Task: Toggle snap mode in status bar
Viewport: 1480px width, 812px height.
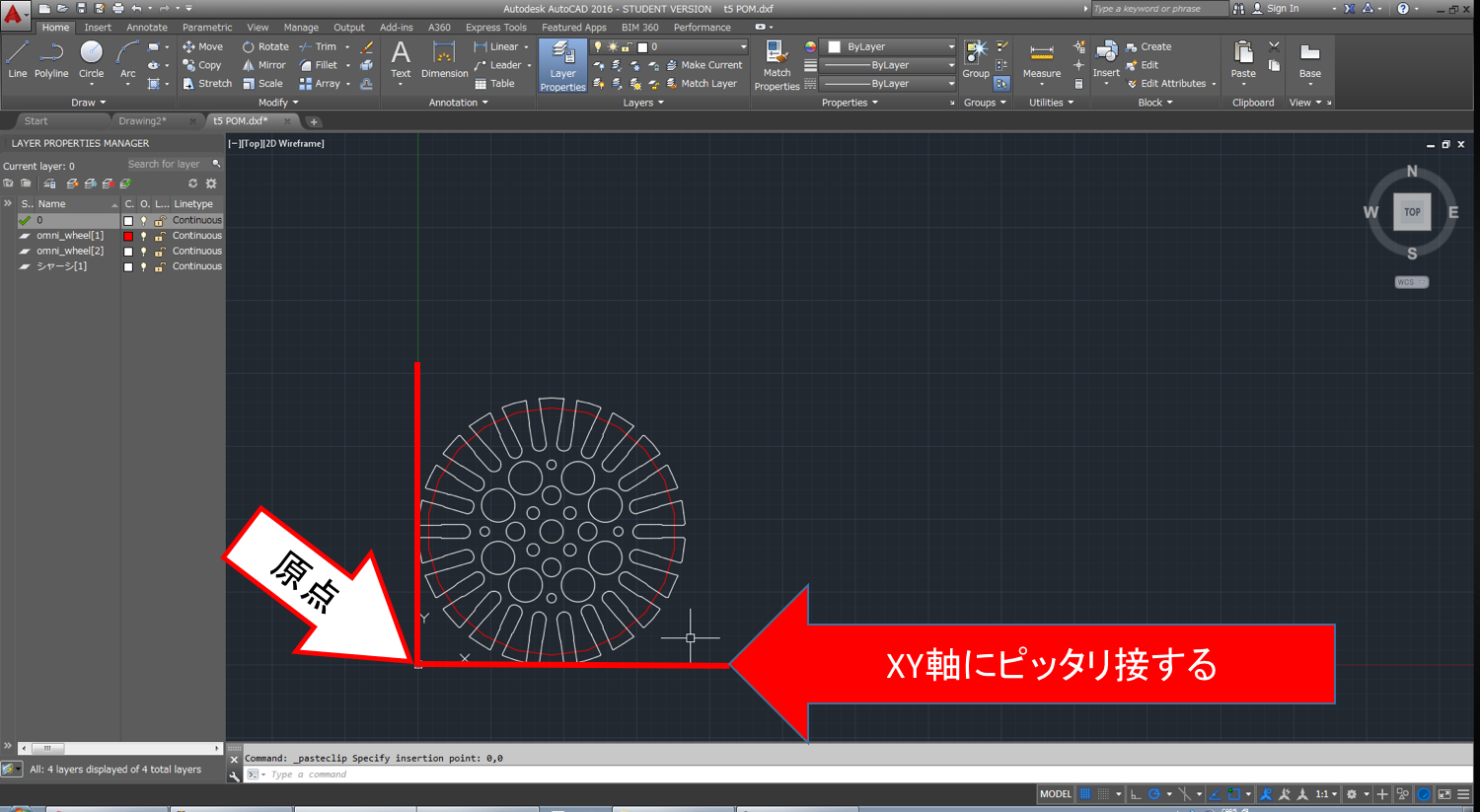Action: click(1104, 794)
